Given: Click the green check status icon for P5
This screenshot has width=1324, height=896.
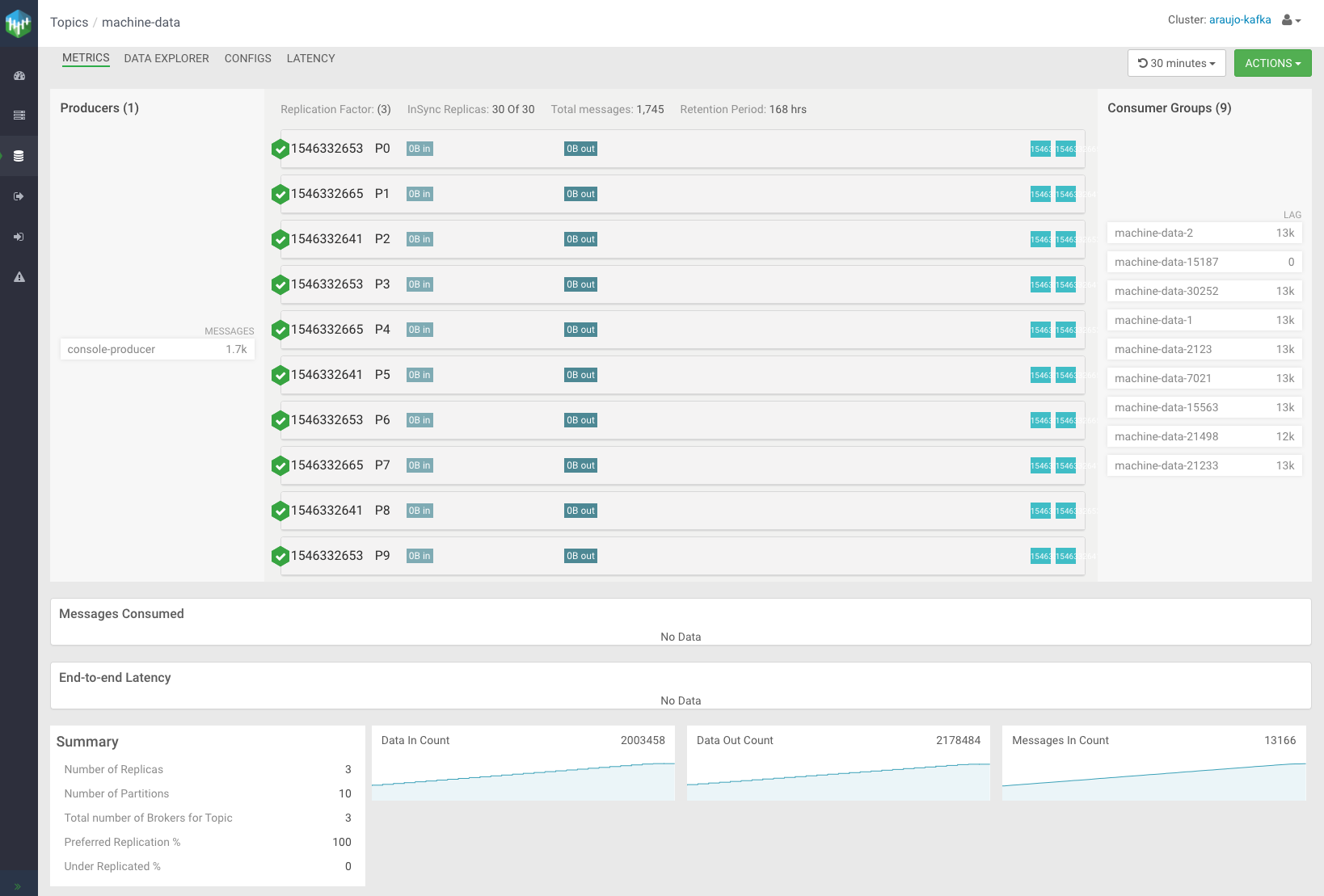Looking at the screenshot, I should pos(280,376).
